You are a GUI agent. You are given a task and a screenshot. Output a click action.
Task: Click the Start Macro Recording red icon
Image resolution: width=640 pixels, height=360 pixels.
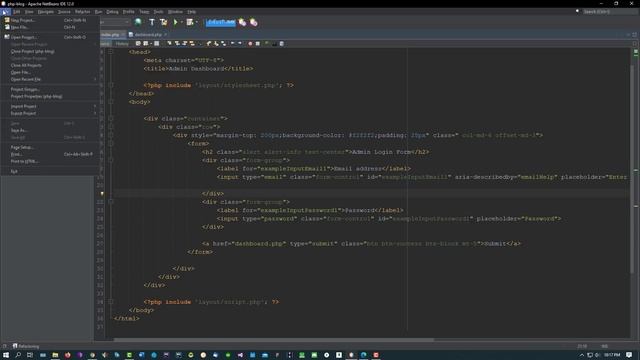[250, 43]
